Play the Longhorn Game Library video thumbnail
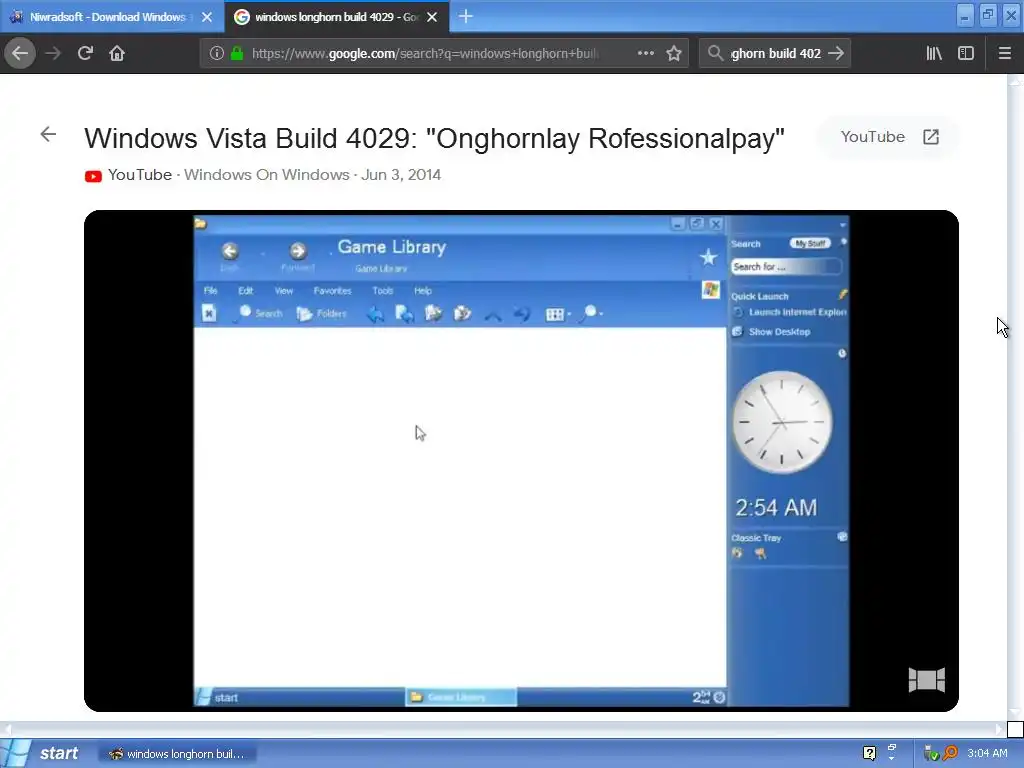This screenshot has width=1024, height=768. [521, 460]
